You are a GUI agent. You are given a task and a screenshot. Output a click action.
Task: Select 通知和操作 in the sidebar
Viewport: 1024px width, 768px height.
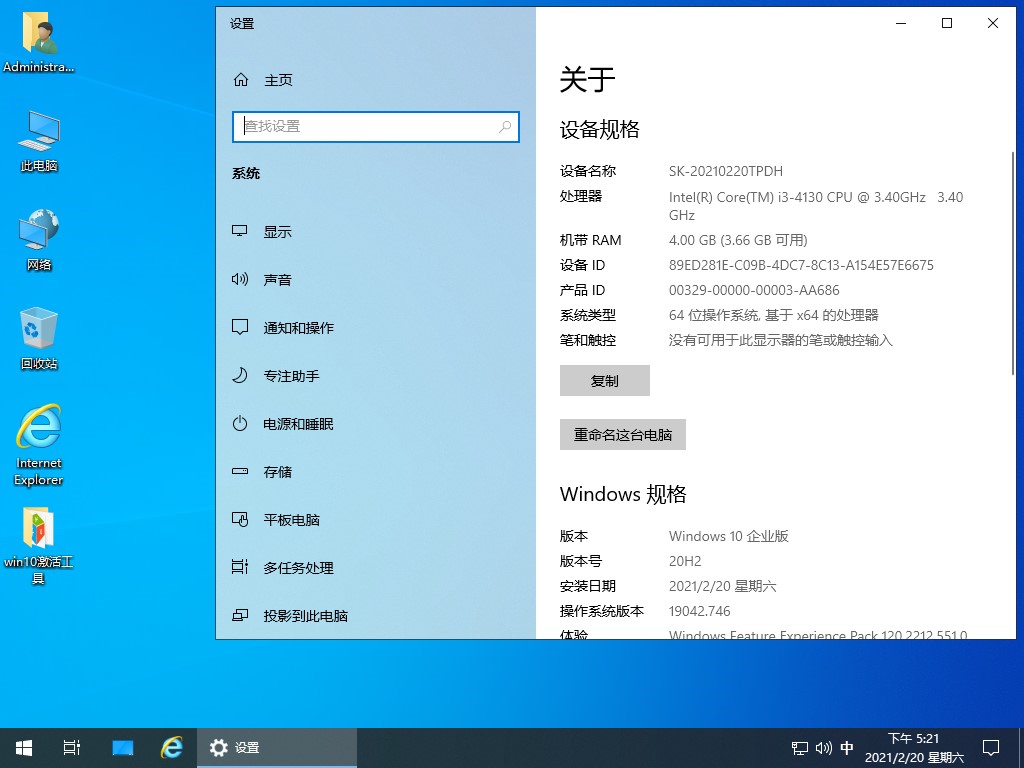[x=298, y=328]
